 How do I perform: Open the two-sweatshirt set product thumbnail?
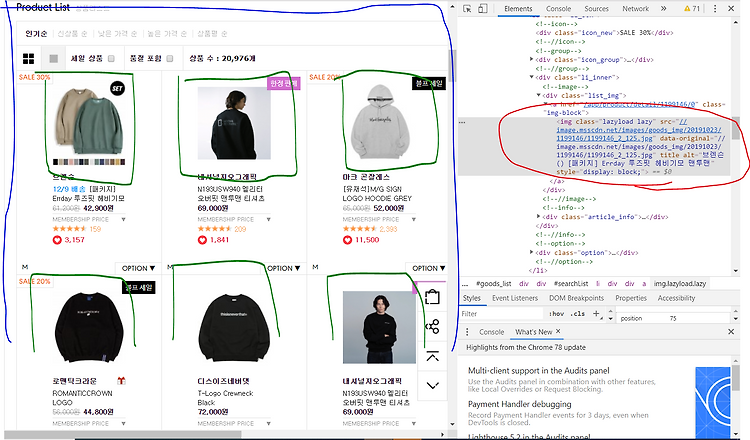89,122
